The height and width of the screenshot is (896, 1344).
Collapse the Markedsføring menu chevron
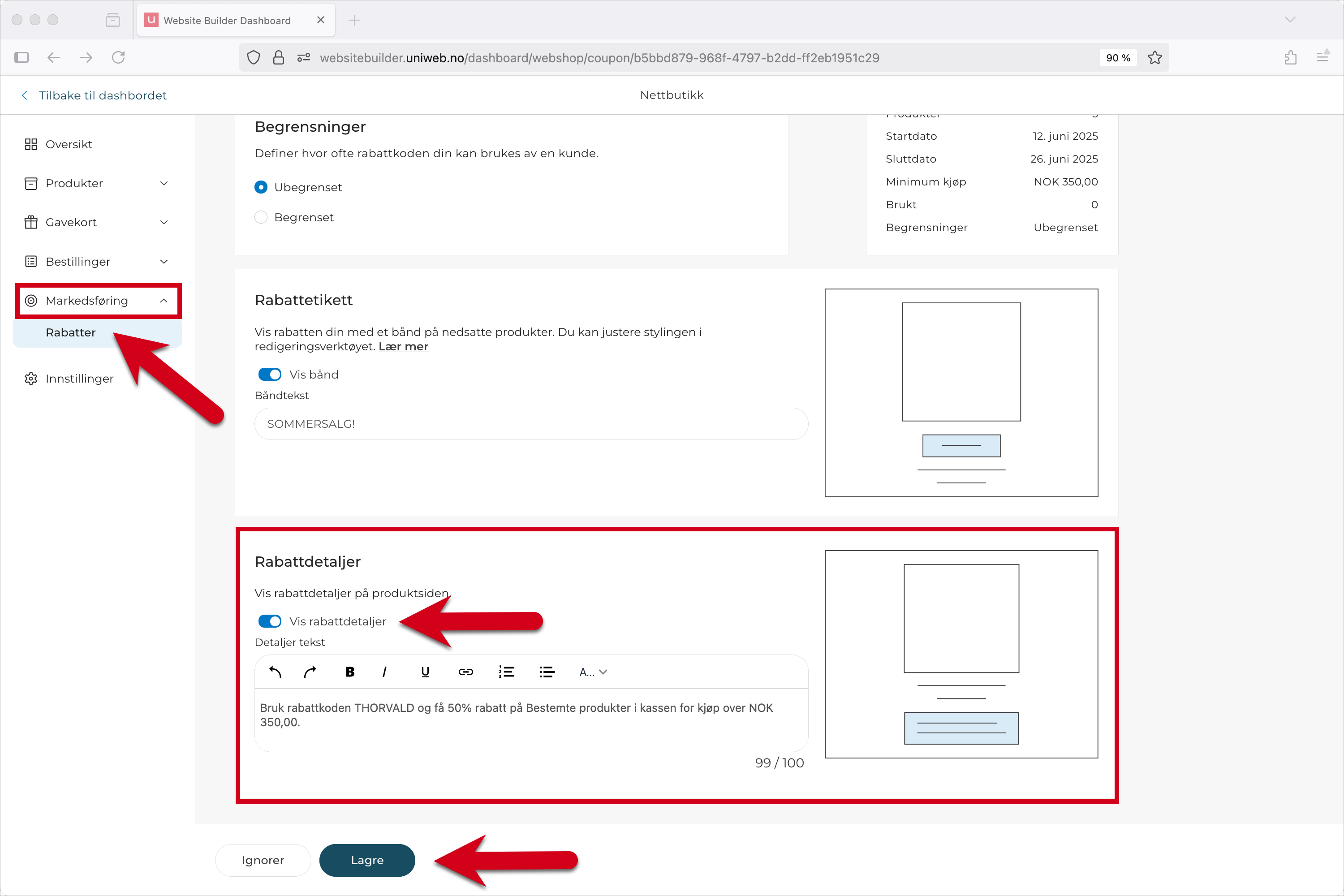164,301
